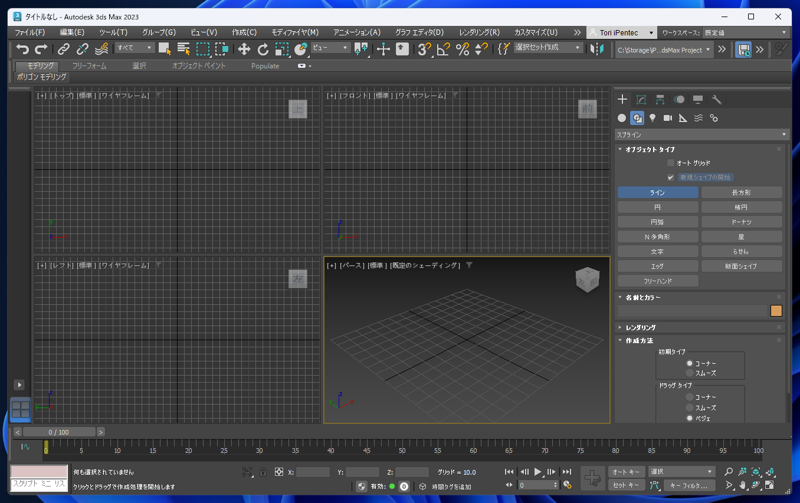
Task: Toggle the Percent Snap icon
Action: click(x=462, y=49)
